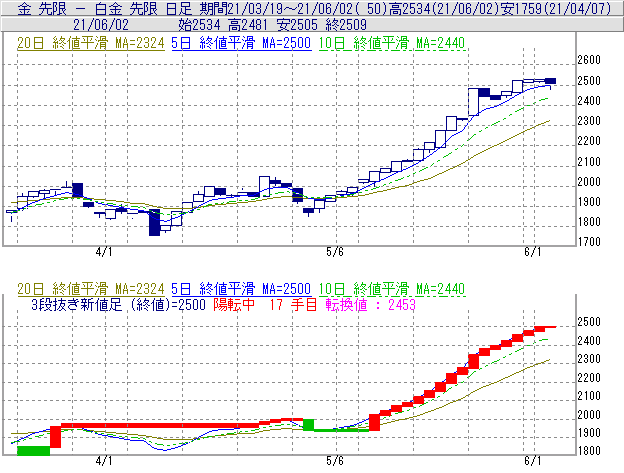
Task: Click the date '21/06/02' in the header row
Action: tap(101, 25)
